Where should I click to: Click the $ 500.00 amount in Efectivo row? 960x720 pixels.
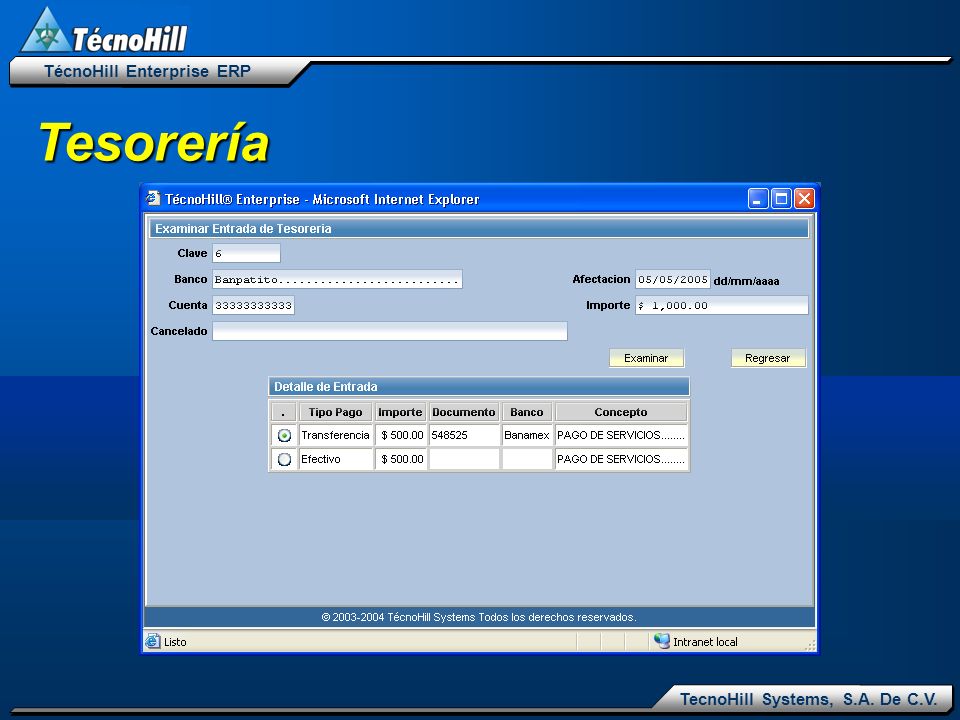402,459
